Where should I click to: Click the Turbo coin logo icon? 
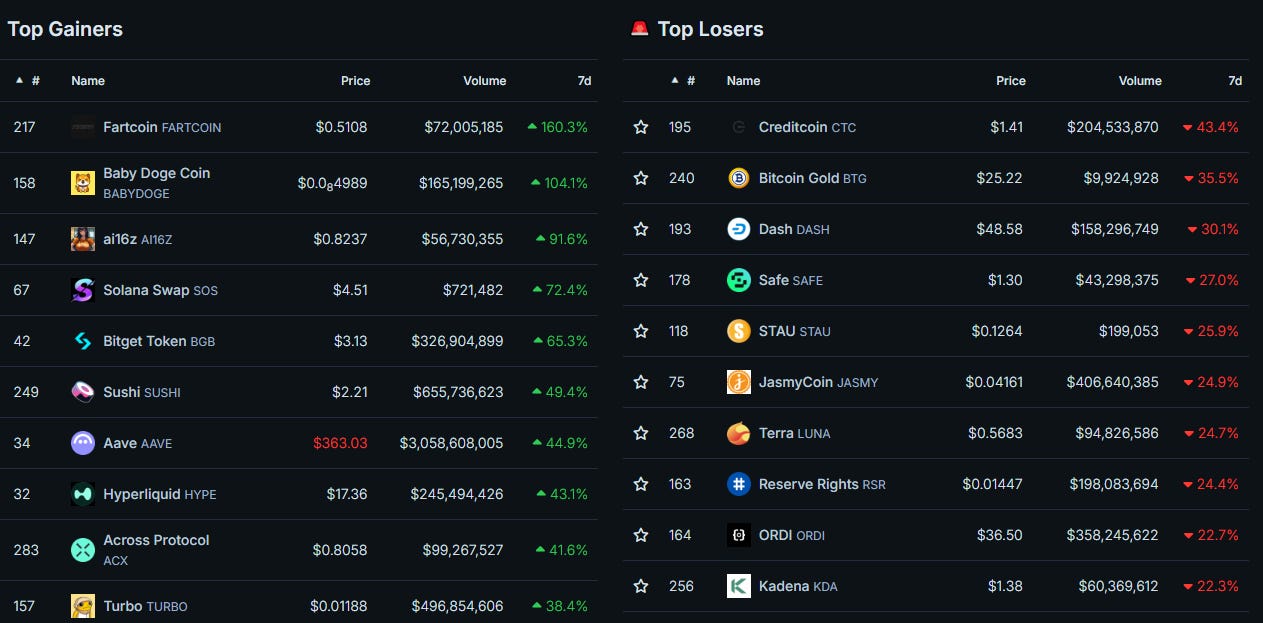83,606
